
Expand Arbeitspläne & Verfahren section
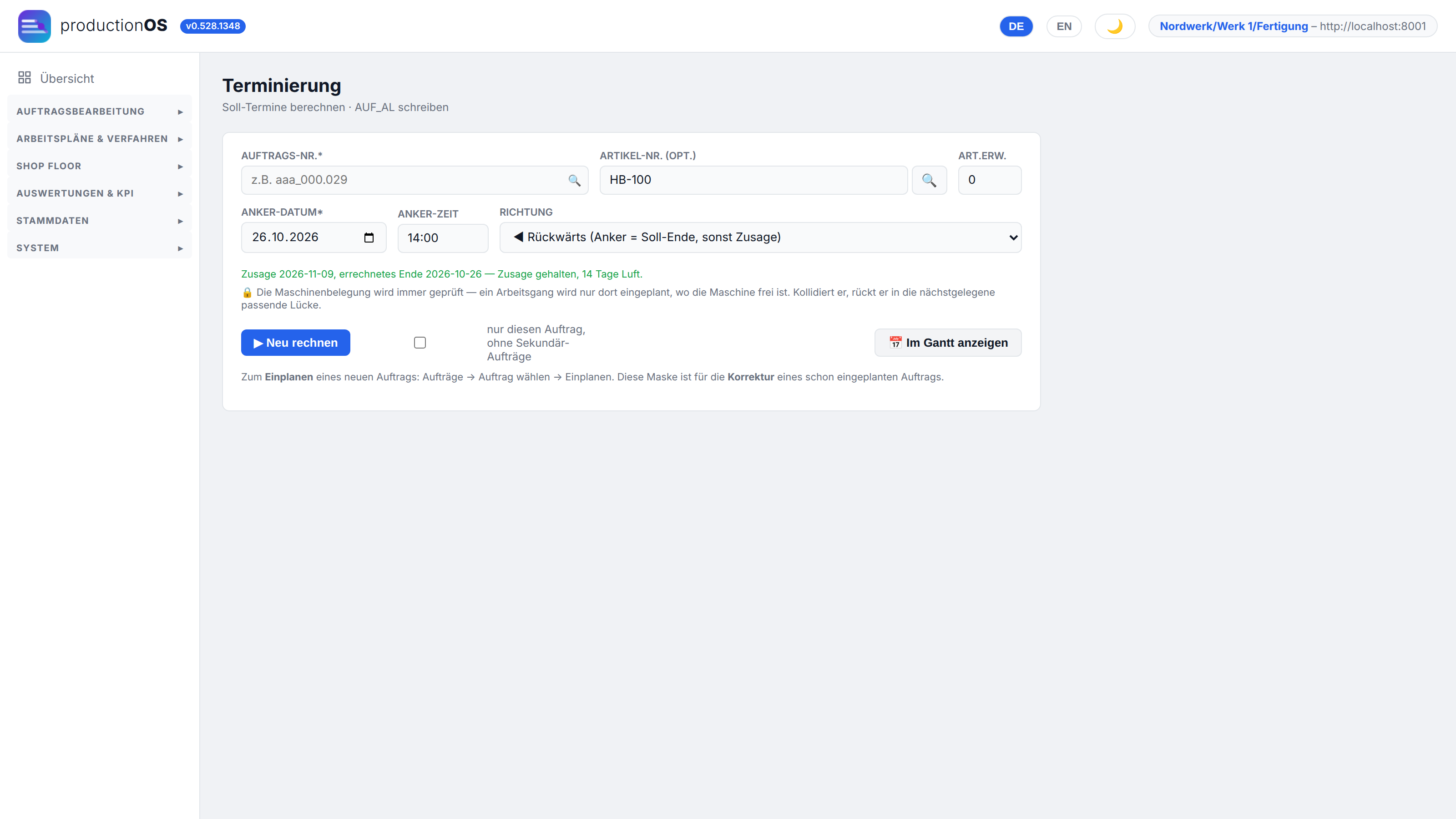click(100, 139)
